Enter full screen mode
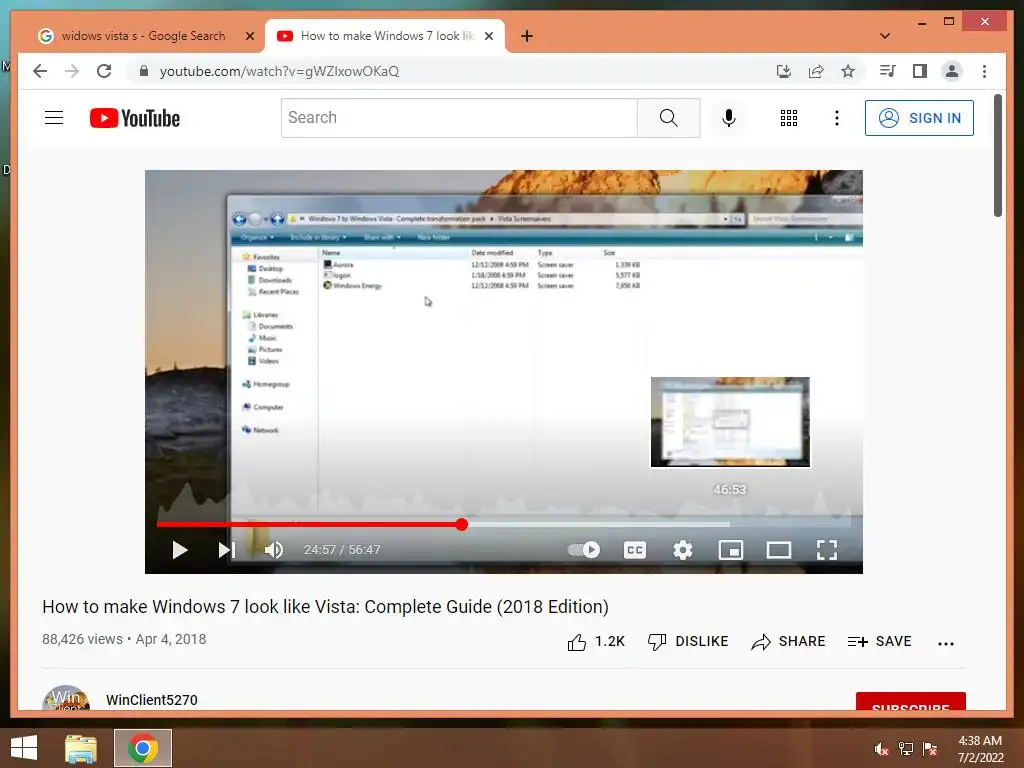The height and width of the screenshot is (768, 1024). click(x=827, y=550)
